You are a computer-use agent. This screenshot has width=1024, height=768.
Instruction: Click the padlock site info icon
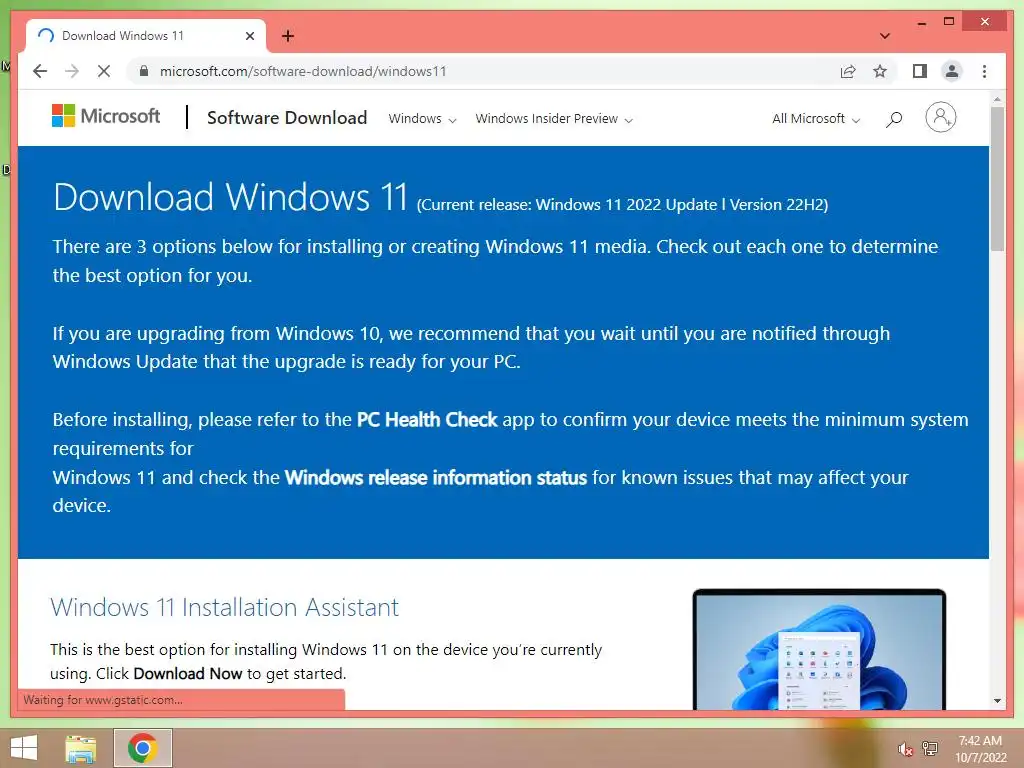144,71
